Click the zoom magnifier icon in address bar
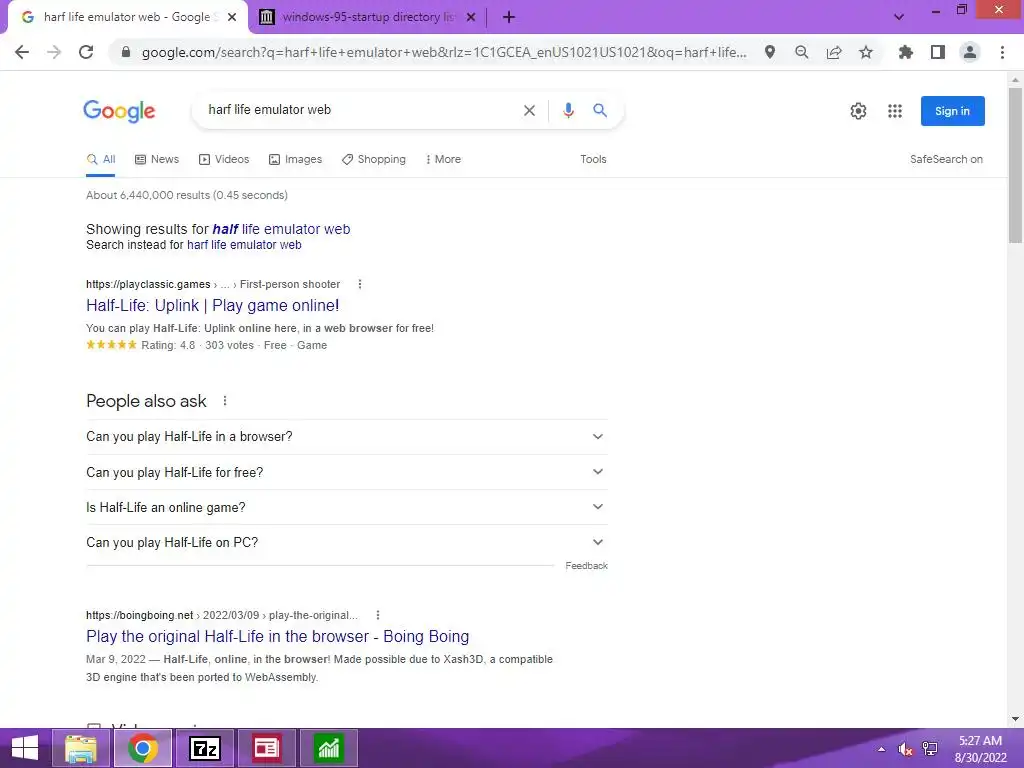The image size is (1024, 768). (802, 52)
